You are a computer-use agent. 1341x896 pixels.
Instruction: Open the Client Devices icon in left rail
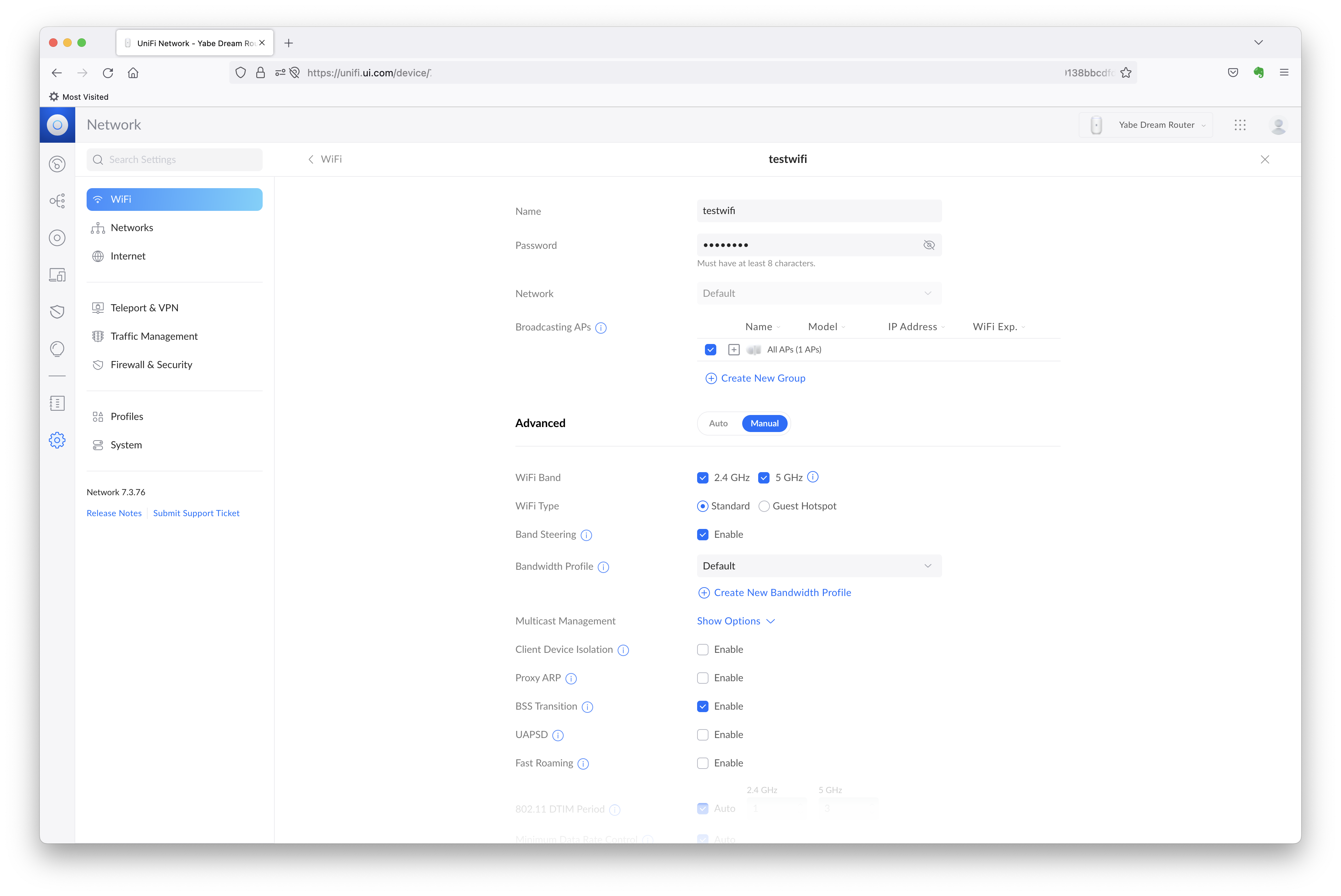[x=57, y=275]
